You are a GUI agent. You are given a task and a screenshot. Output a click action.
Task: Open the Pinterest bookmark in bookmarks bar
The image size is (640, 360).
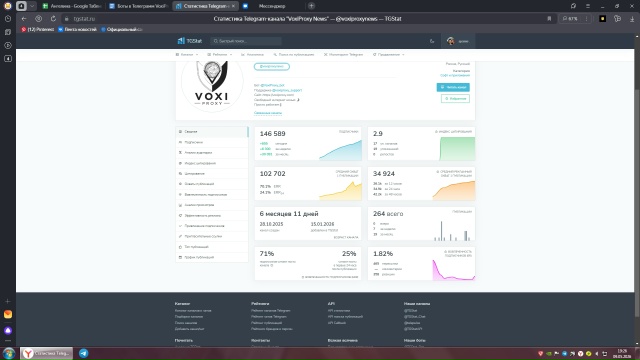38,29
